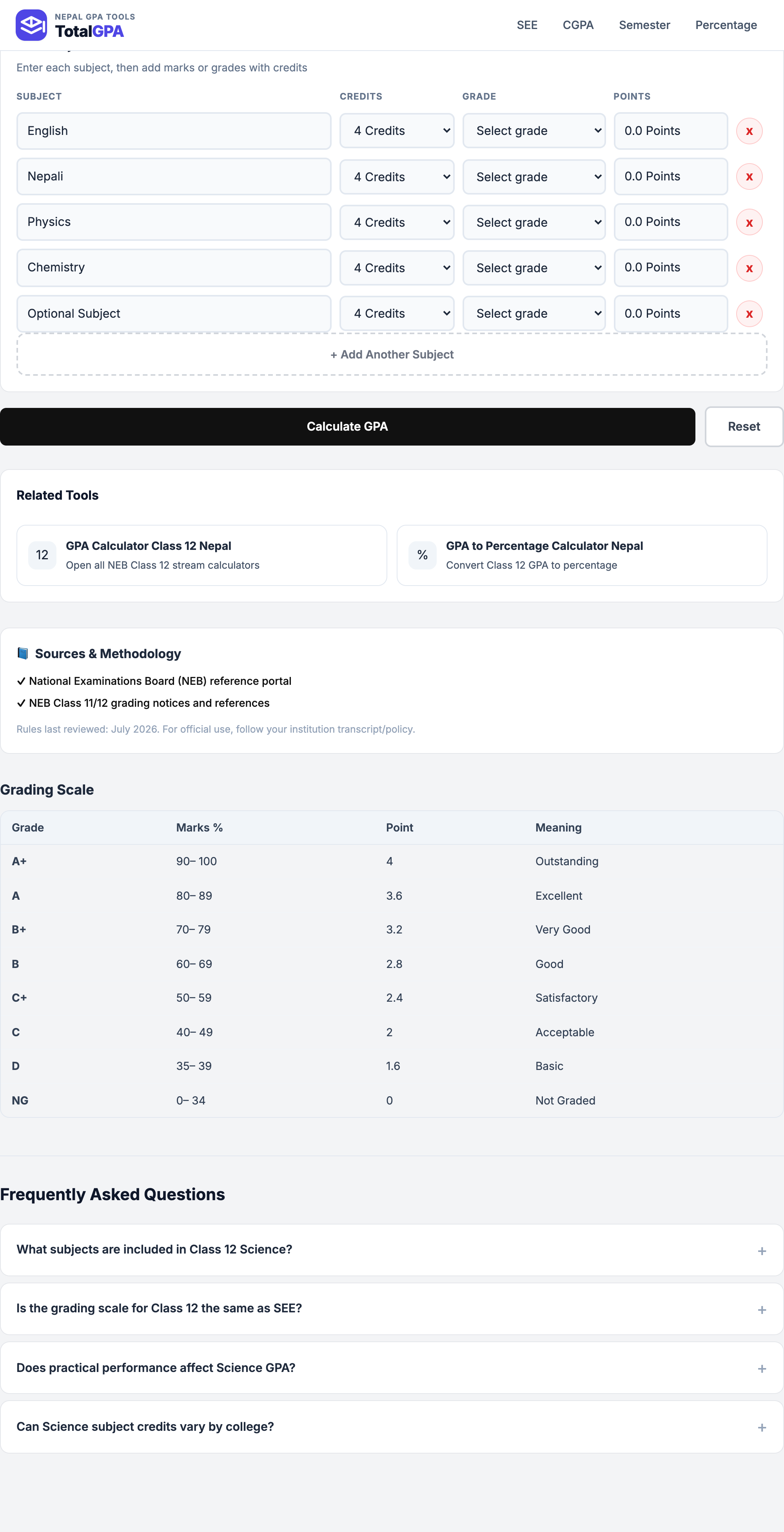Select grade for Optional Subject

[x=534, y=313]
